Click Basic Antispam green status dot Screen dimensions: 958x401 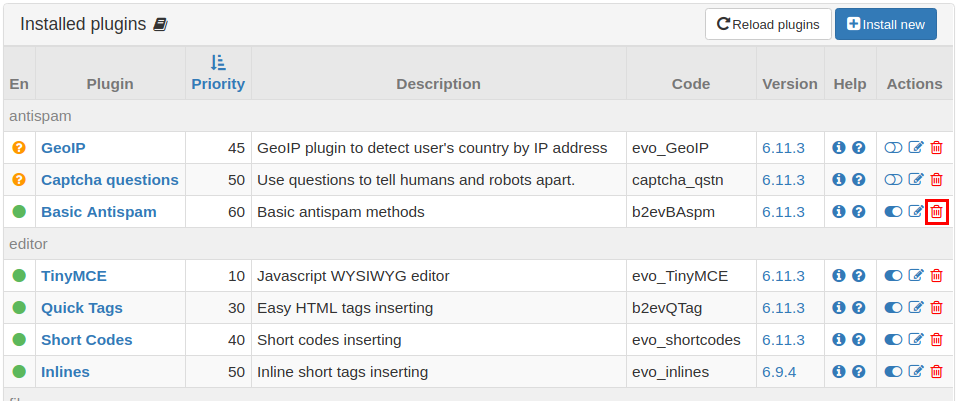(x=19, y=212)
